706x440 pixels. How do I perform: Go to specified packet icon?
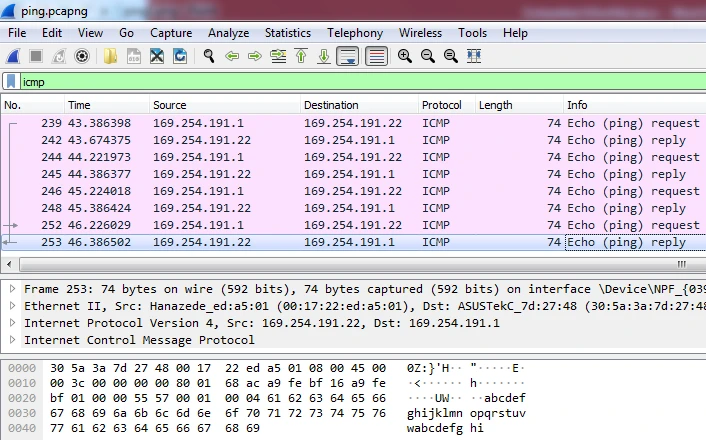[x=278, y=56]
